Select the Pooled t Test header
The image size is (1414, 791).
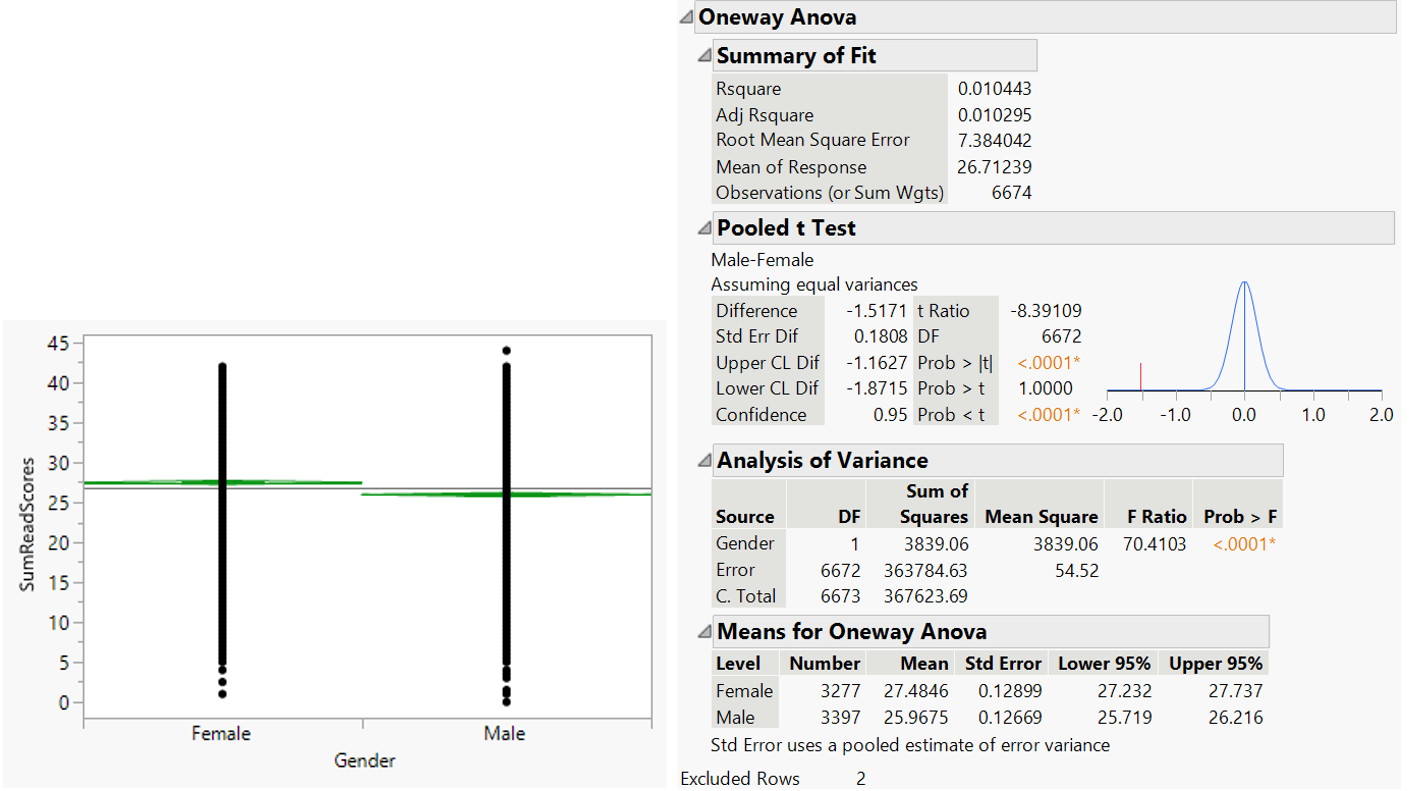[786, 228]
